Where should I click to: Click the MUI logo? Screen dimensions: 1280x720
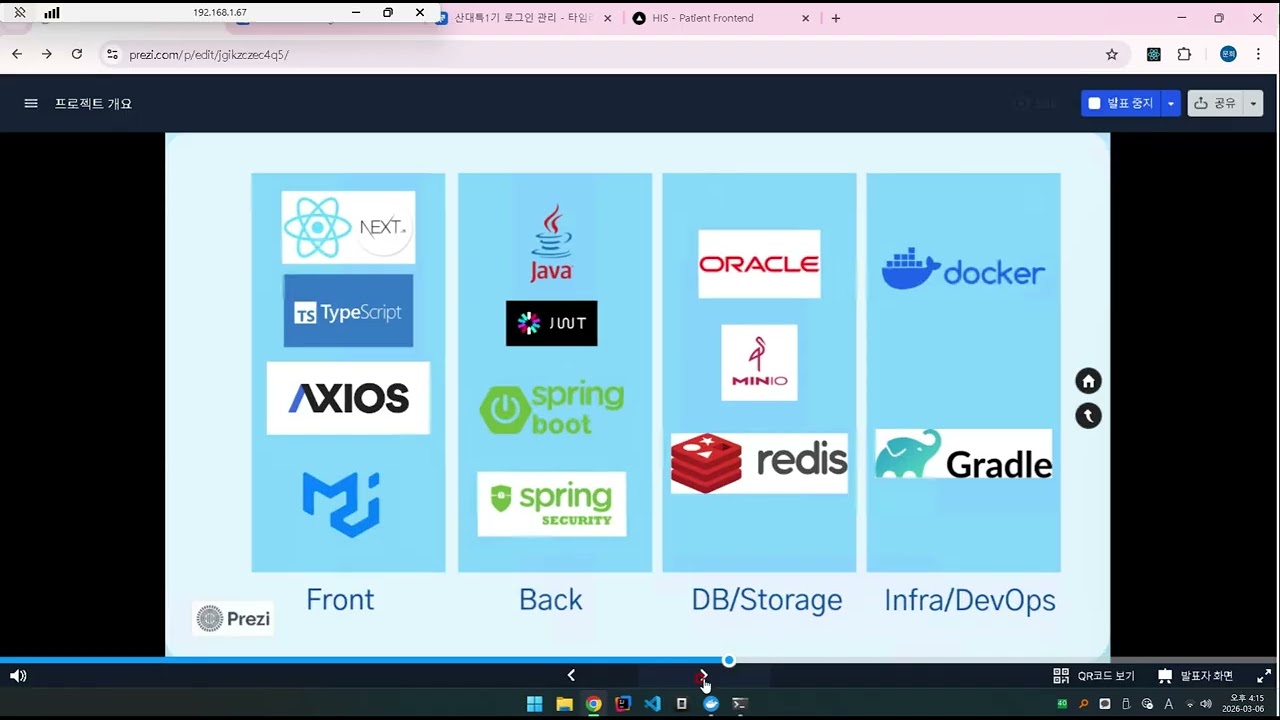[x=341, y=504]
